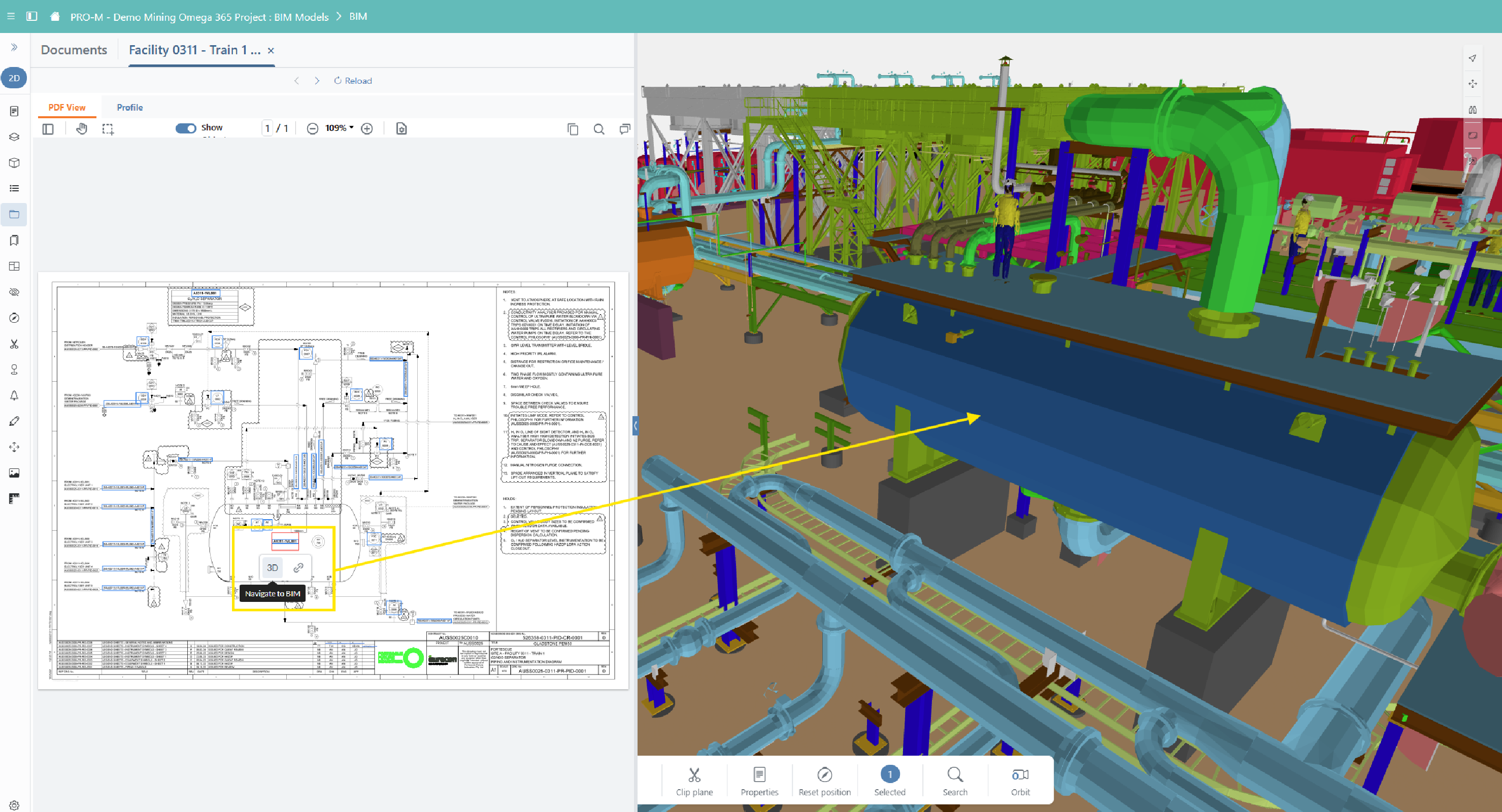Select the folder icon in sidebar
This screenshot has width=1502, height=812.
tap(14, 215)
